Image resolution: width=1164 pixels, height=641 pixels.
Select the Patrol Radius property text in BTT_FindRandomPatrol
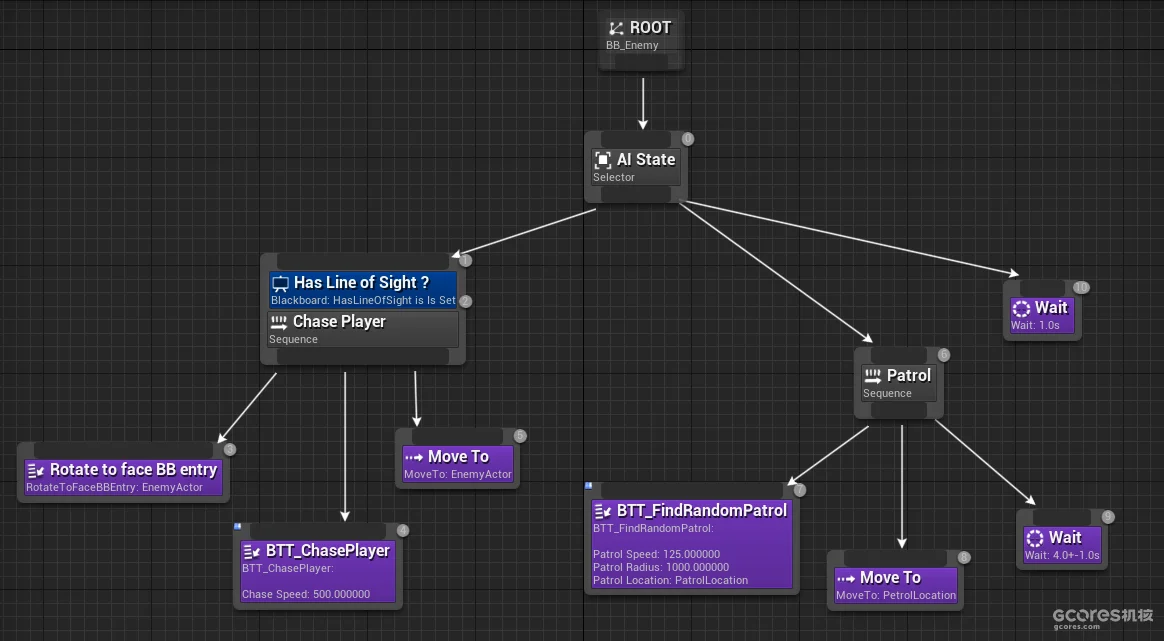[x=661, y=567]
